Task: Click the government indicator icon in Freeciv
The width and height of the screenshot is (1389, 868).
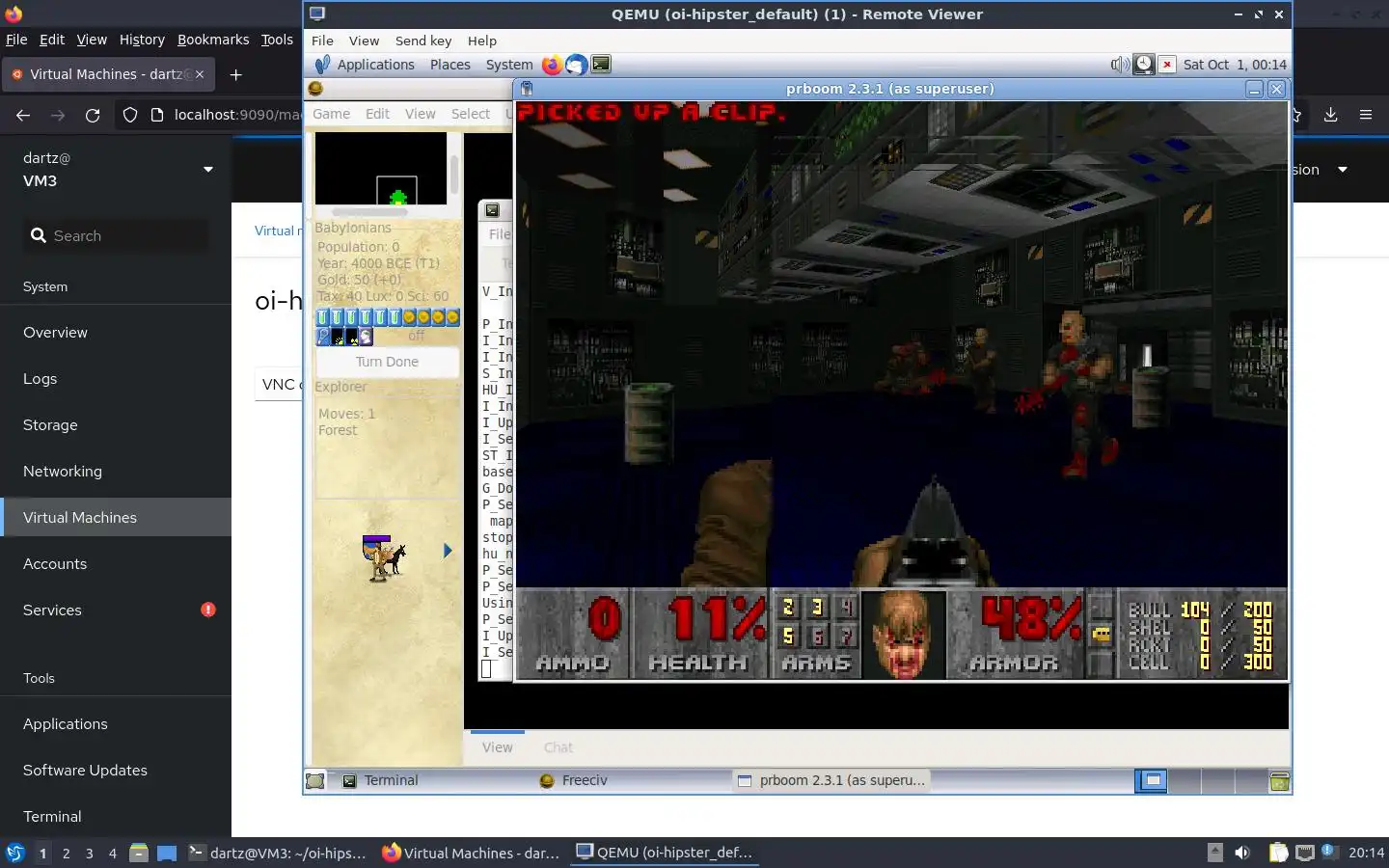Action: [366, 337]
